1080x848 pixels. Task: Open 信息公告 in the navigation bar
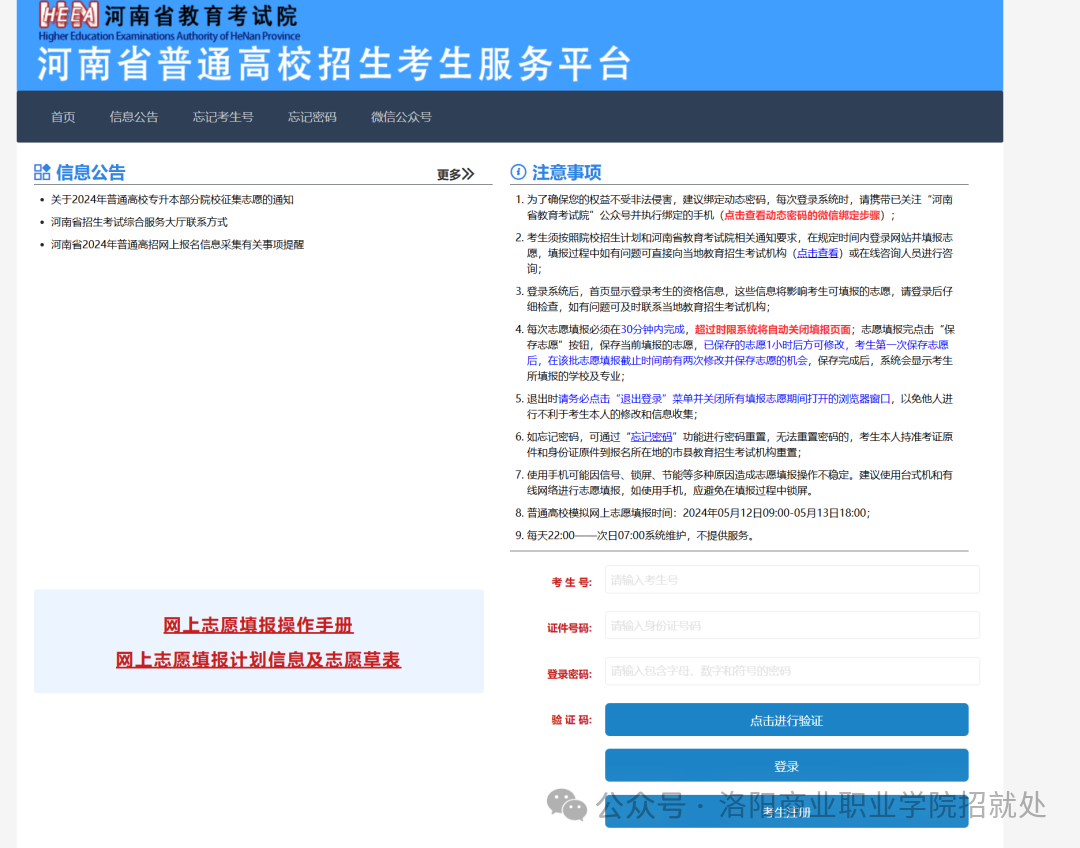[x=134, y=117]
